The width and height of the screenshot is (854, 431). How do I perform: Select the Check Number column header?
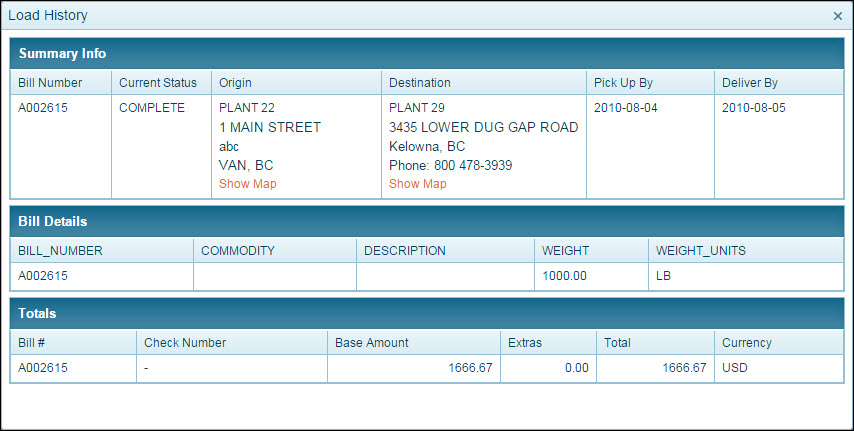pos(185,343)
